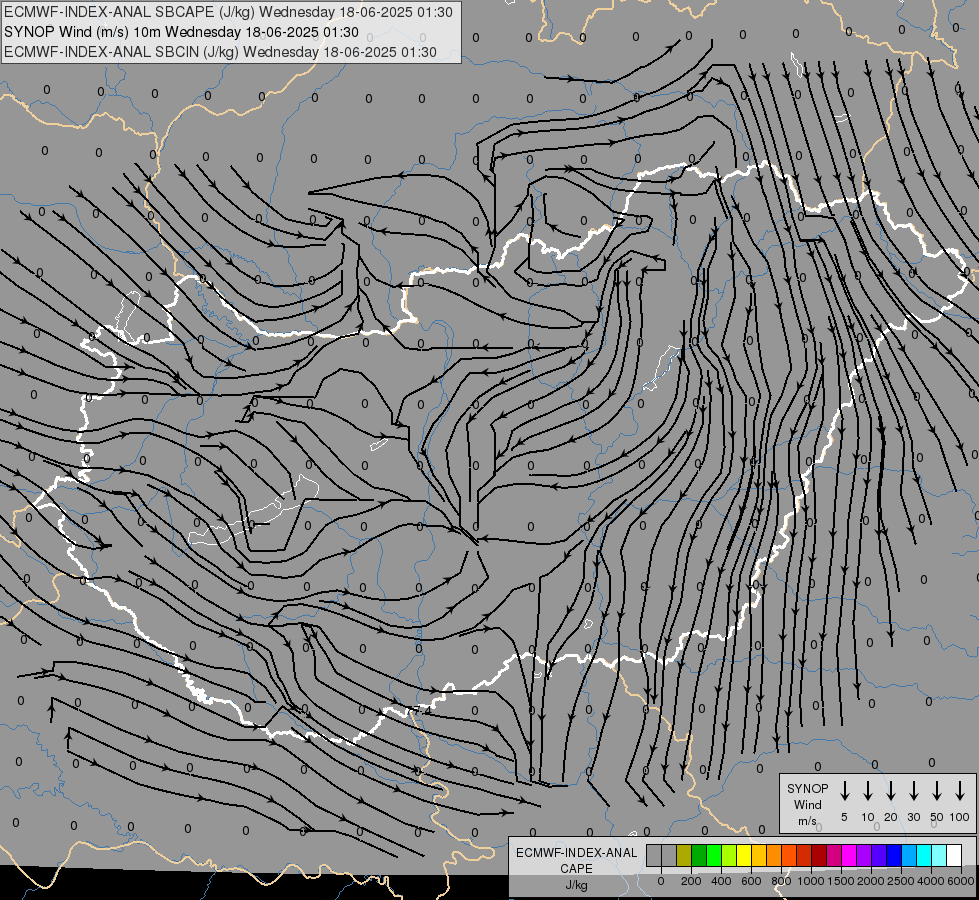Click the '10' wind speed legend label
979x900 pixels.
tap(868, 817)
